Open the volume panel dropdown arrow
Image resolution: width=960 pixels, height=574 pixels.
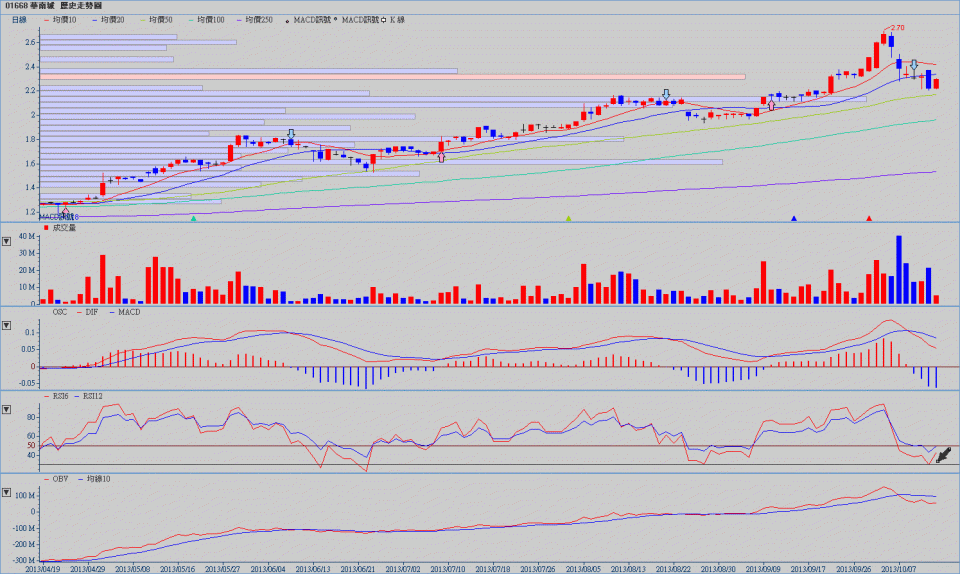pos(7,241)
